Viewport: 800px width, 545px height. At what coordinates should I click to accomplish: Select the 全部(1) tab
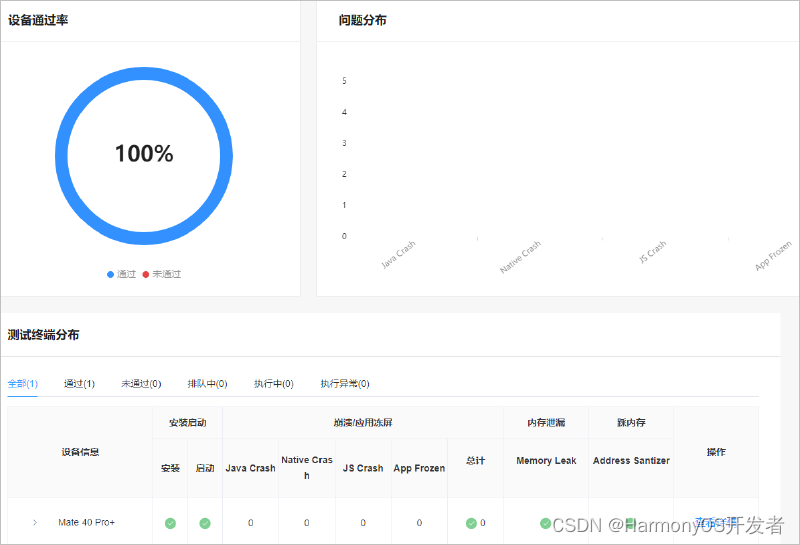pyautogui.click(x=22, y=383)
